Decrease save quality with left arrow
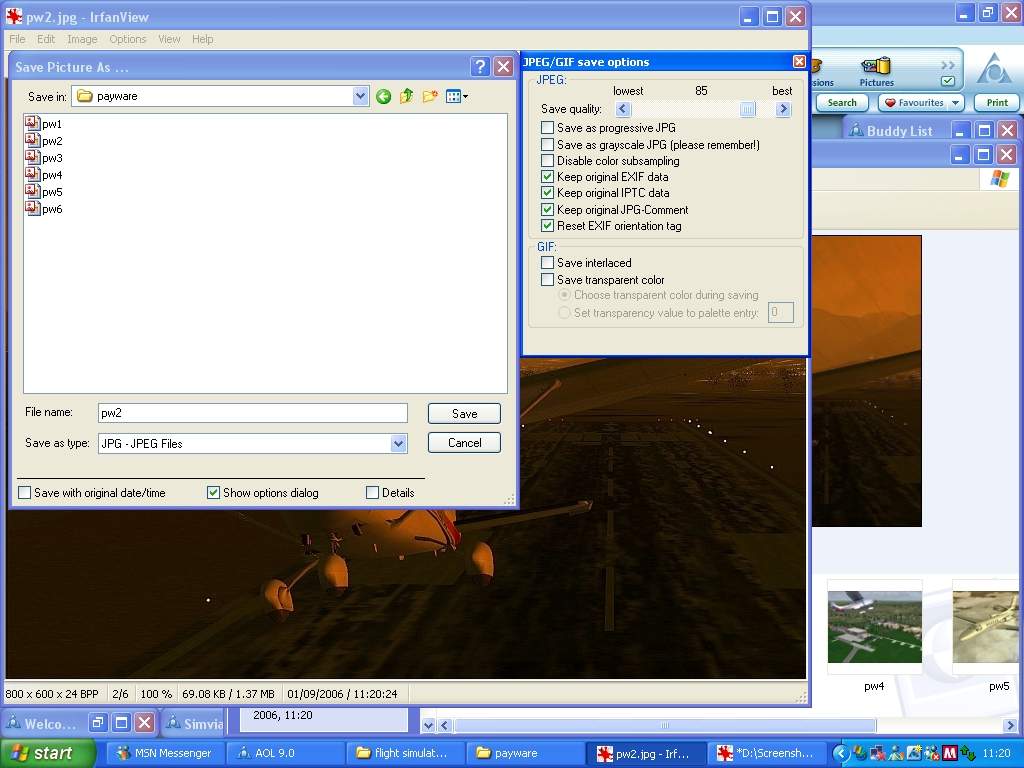 click(623, 109)
